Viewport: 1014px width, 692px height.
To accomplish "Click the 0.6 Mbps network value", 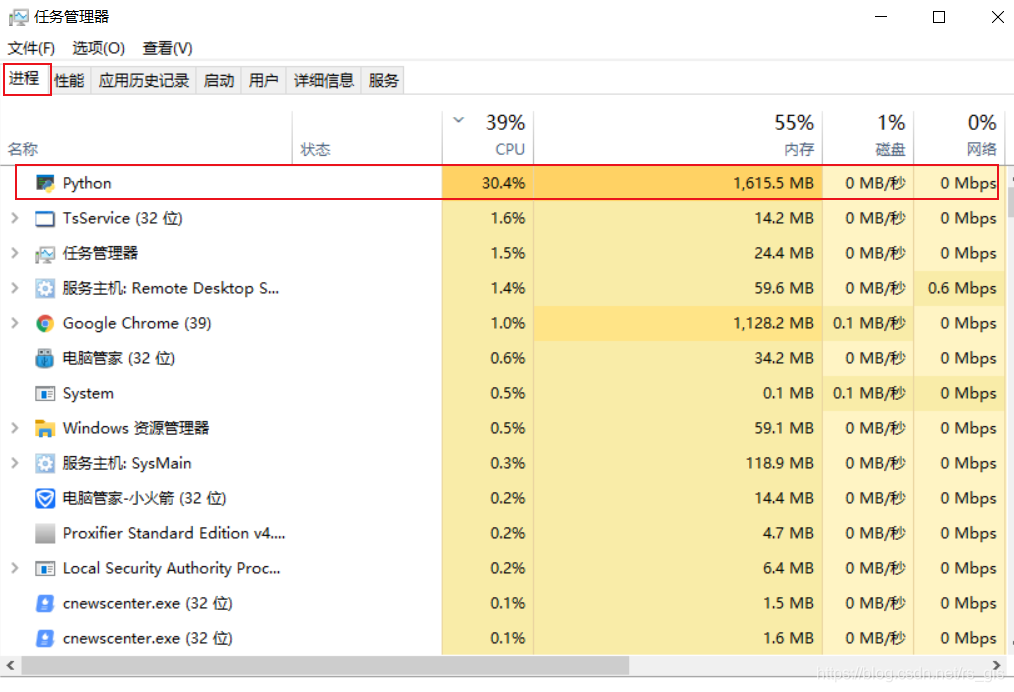I will (x=962, y=288).
